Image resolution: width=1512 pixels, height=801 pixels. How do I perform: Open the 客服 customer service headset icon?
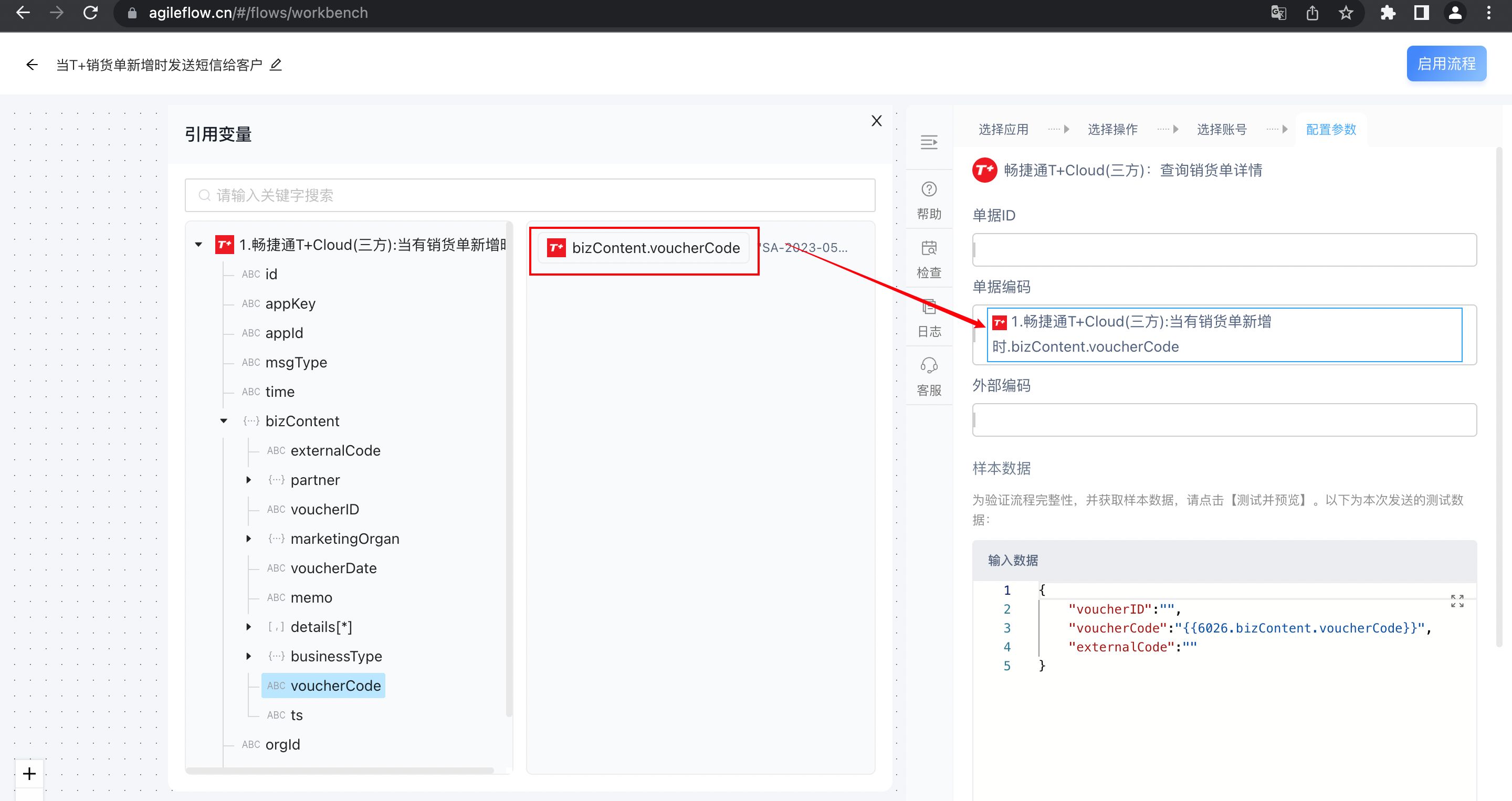point(929,365)
